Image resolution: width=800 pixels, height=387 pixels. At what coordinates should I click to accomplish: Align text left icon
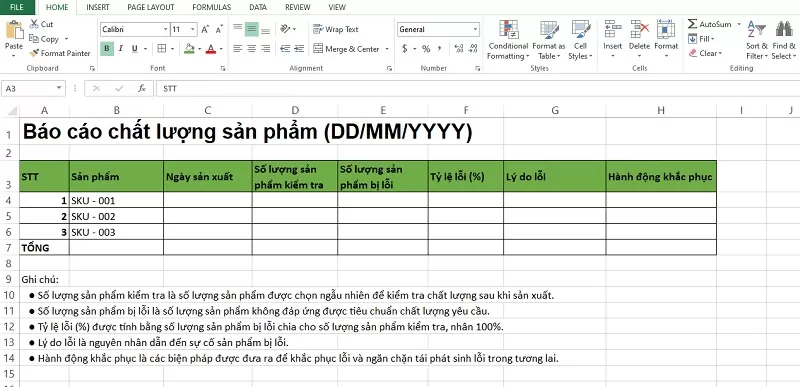[238, 49]
